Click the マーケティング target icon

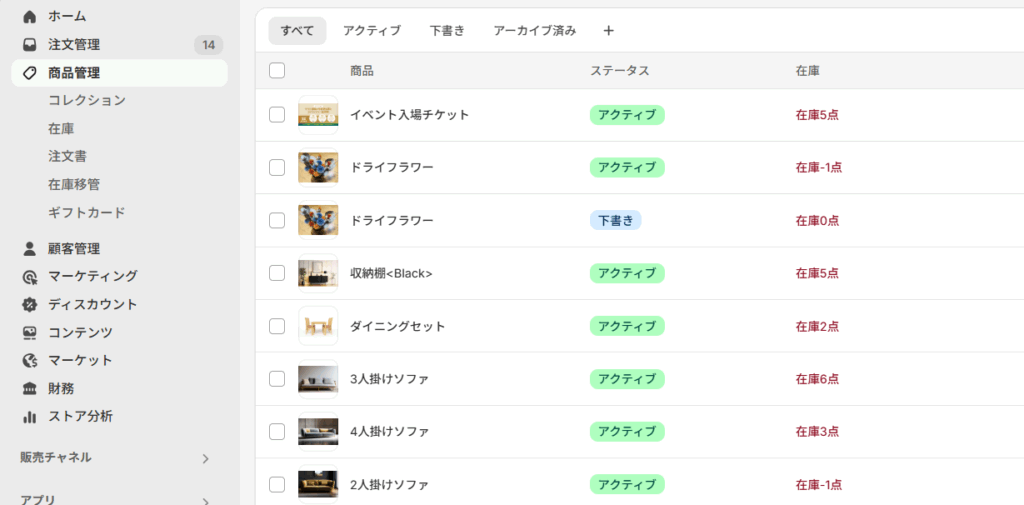point(30,277)
